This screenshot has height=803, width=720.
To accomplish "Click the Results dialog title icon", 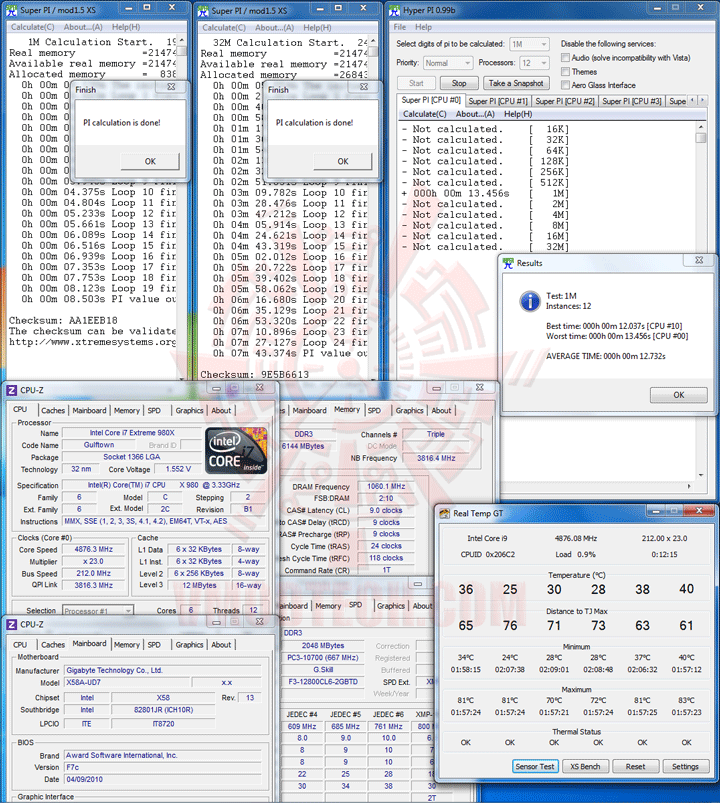I will point(508,263).
